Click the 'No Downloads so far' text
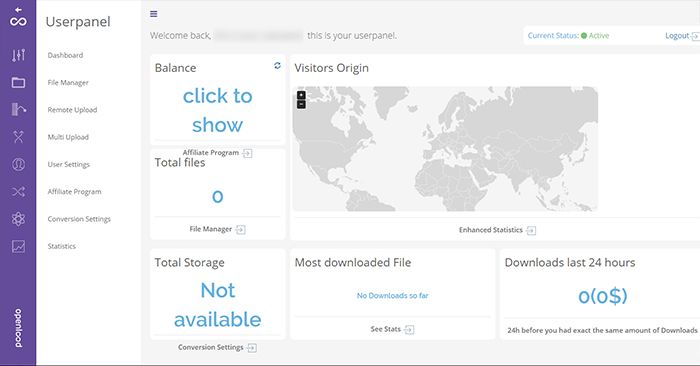 [392, 295]
